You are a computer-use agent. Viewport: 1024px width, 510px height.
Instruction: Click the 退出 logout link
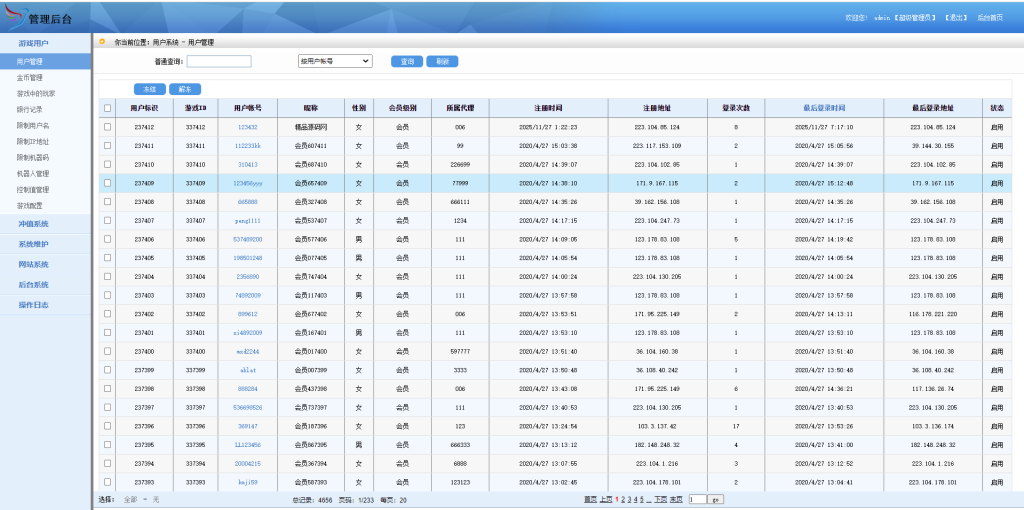click(956, 17)
